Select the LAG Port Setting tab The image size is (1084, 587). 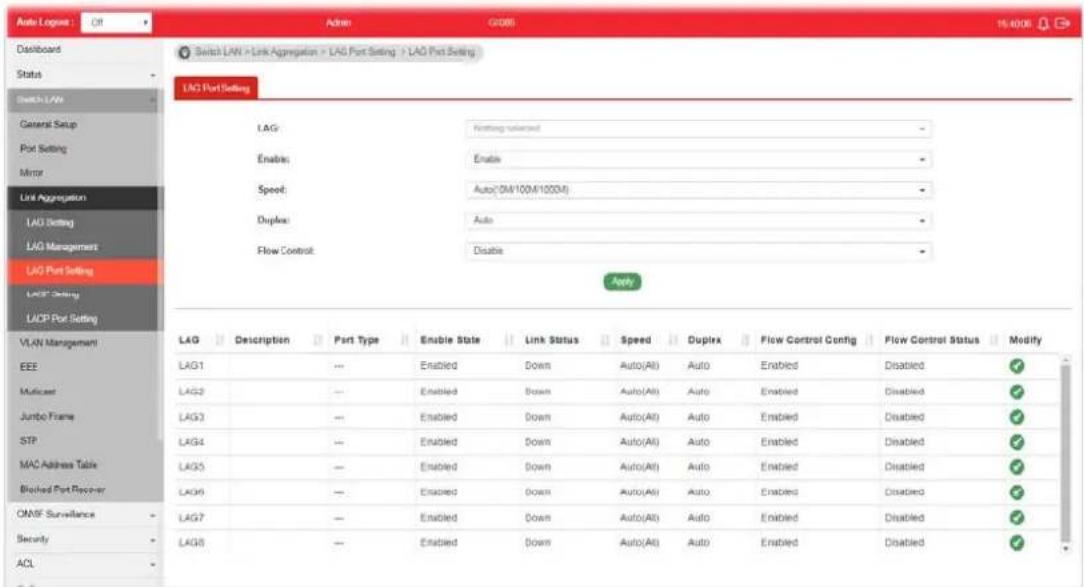click(216, 88)
